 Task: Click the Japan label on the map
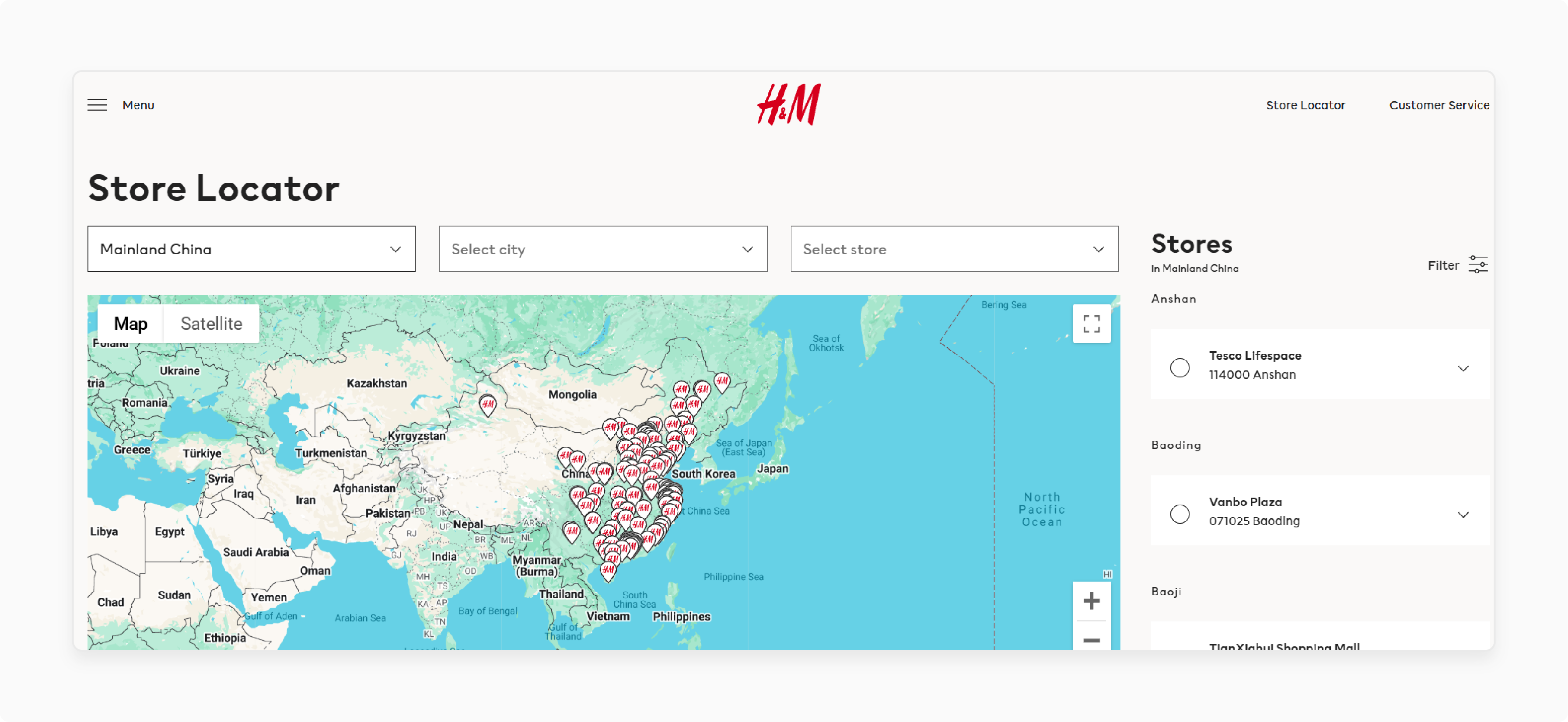pyautogui.click(x=773, y=469)
